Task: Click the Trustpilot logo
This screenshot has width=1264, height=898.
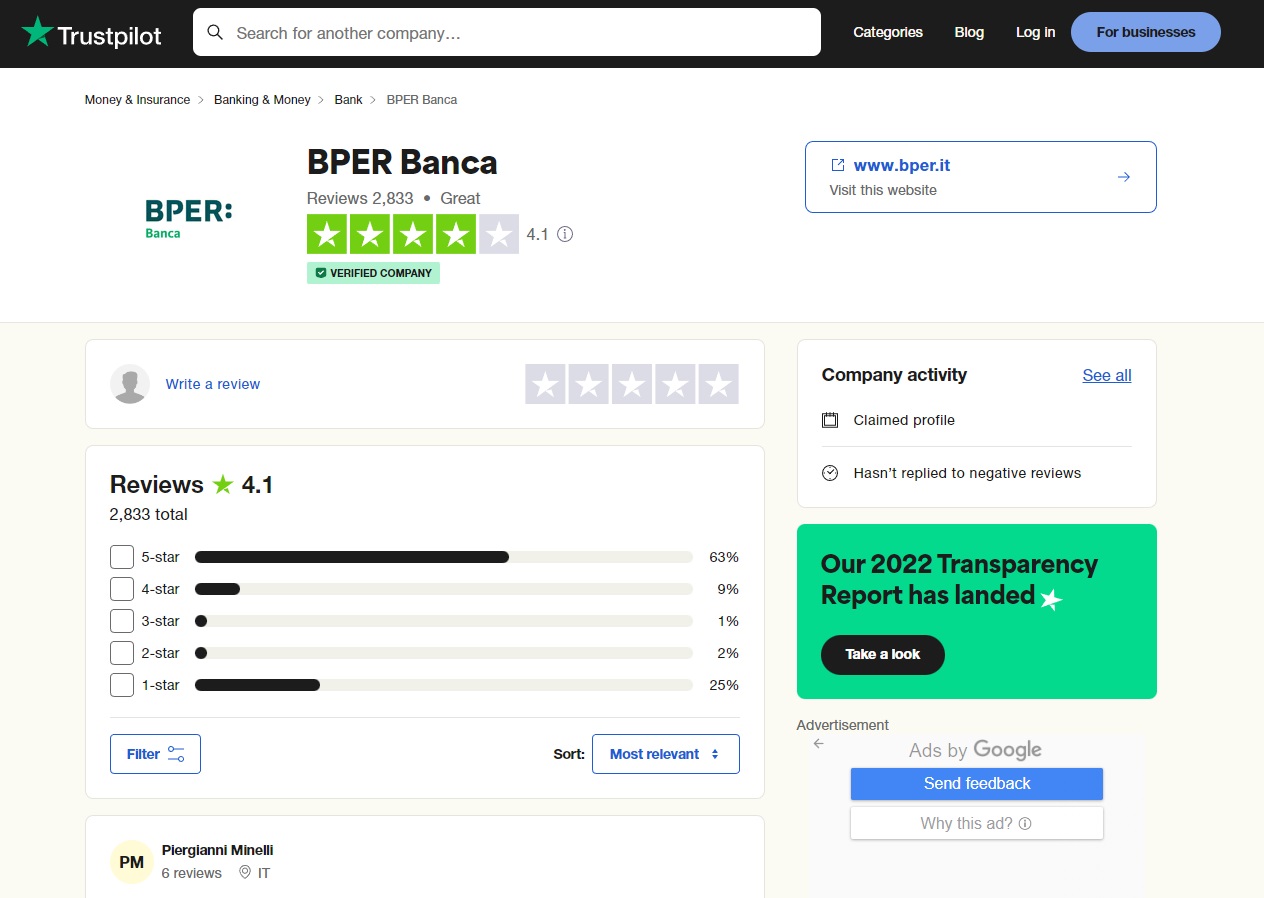Action: coord(92,33)
